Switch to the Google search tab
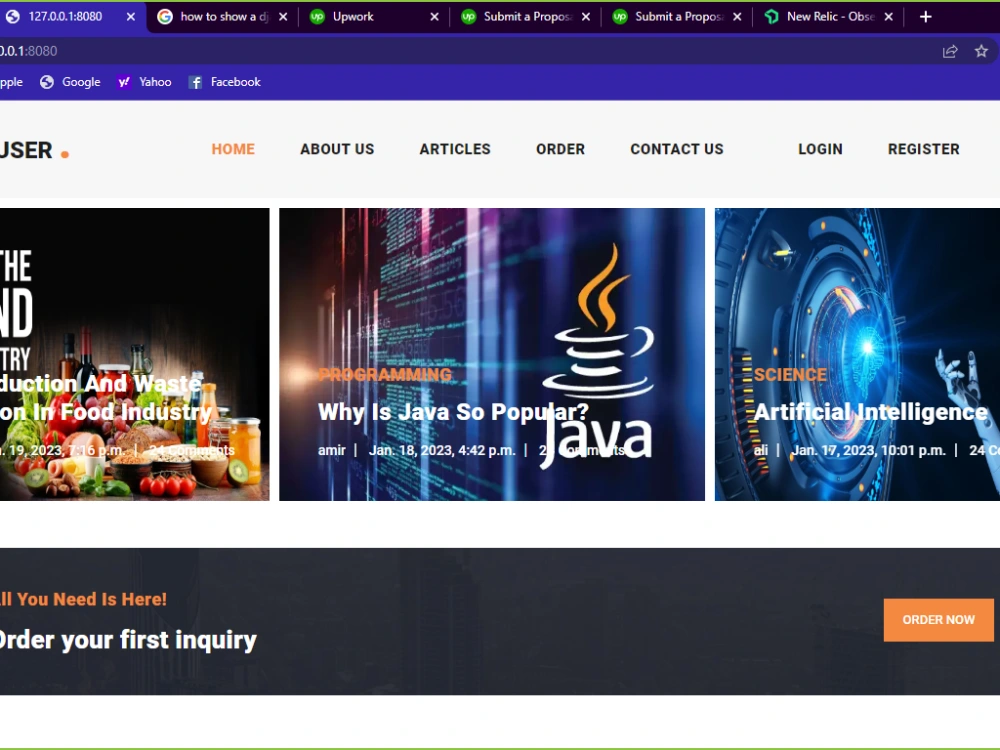 pos(222,17)
